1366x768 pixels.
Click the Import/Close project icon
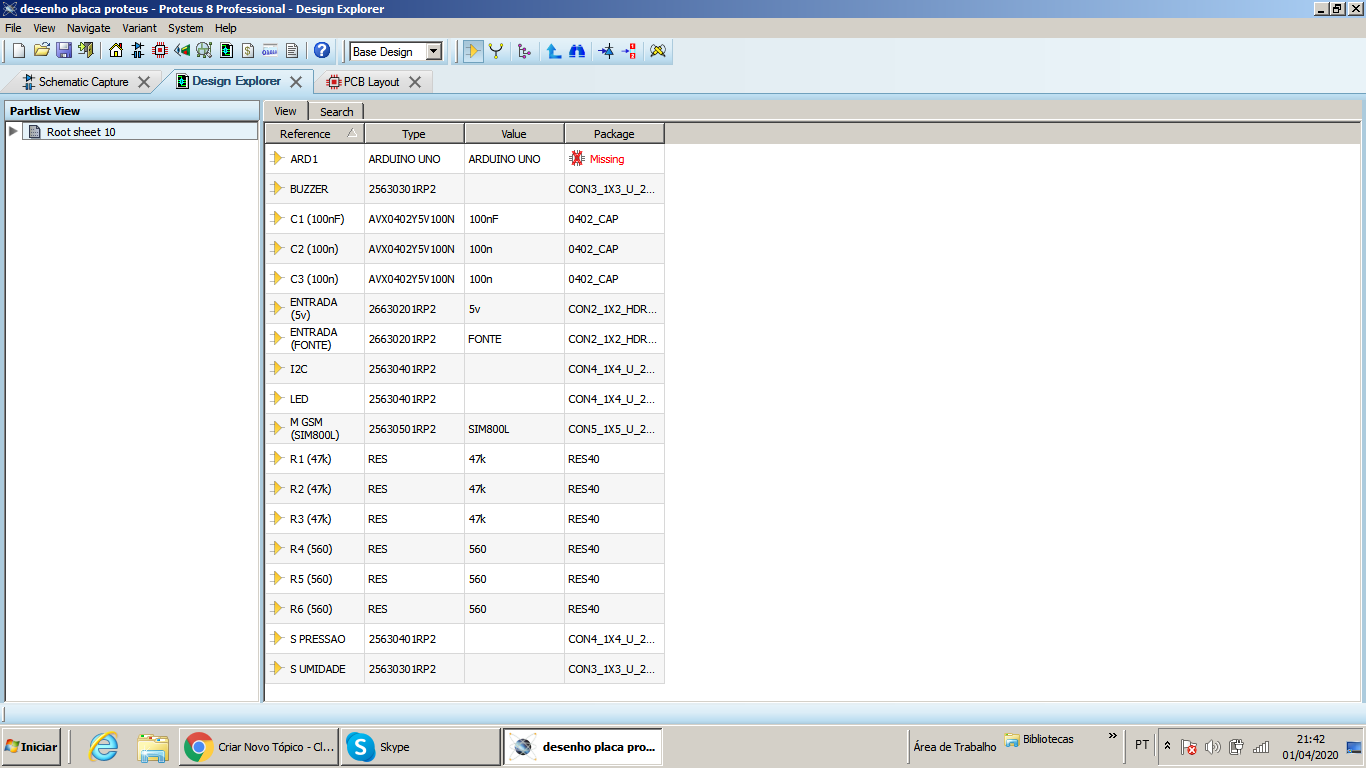click(85, 51)
